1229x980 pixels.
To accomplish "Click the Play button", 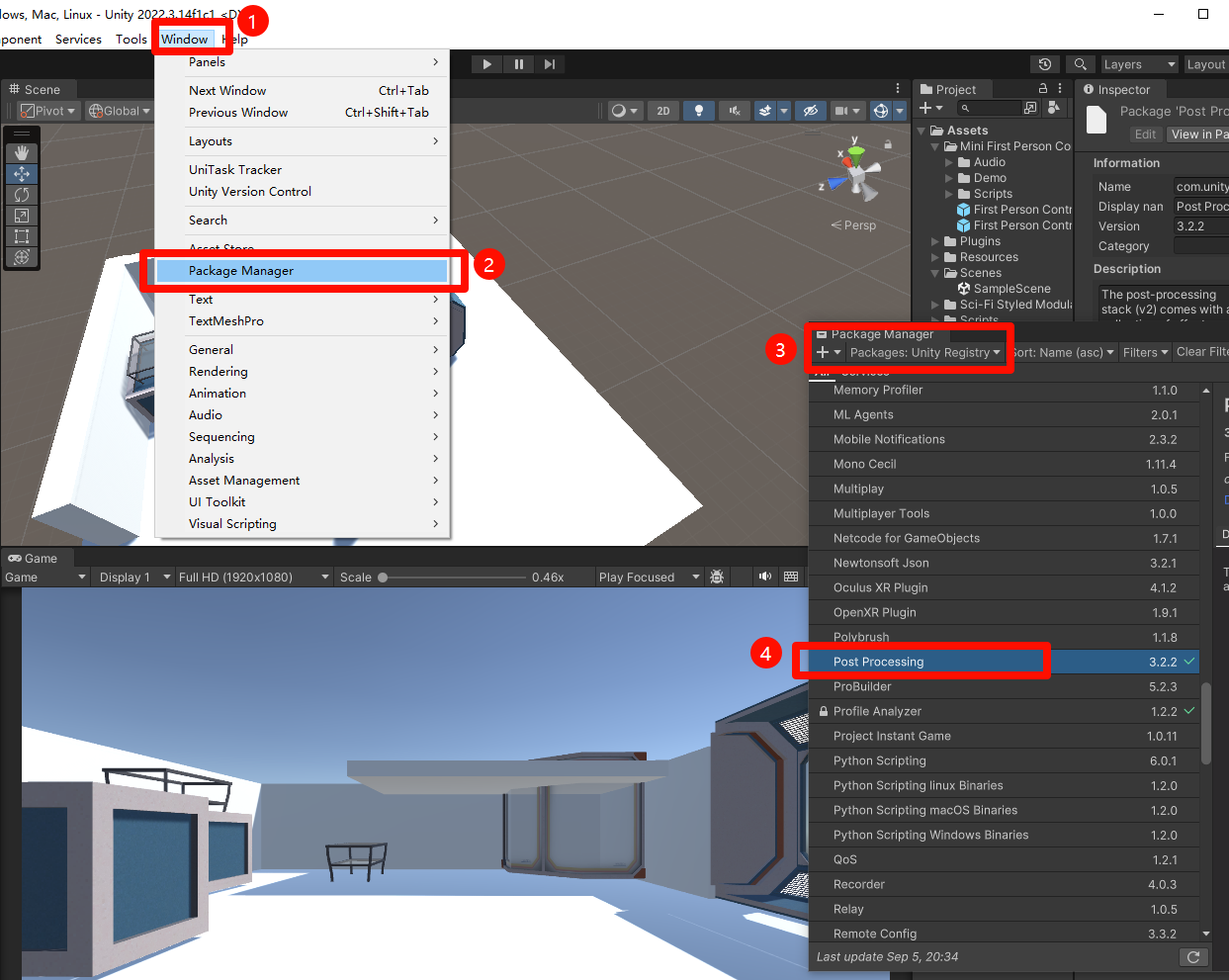I will coord(486,64).
